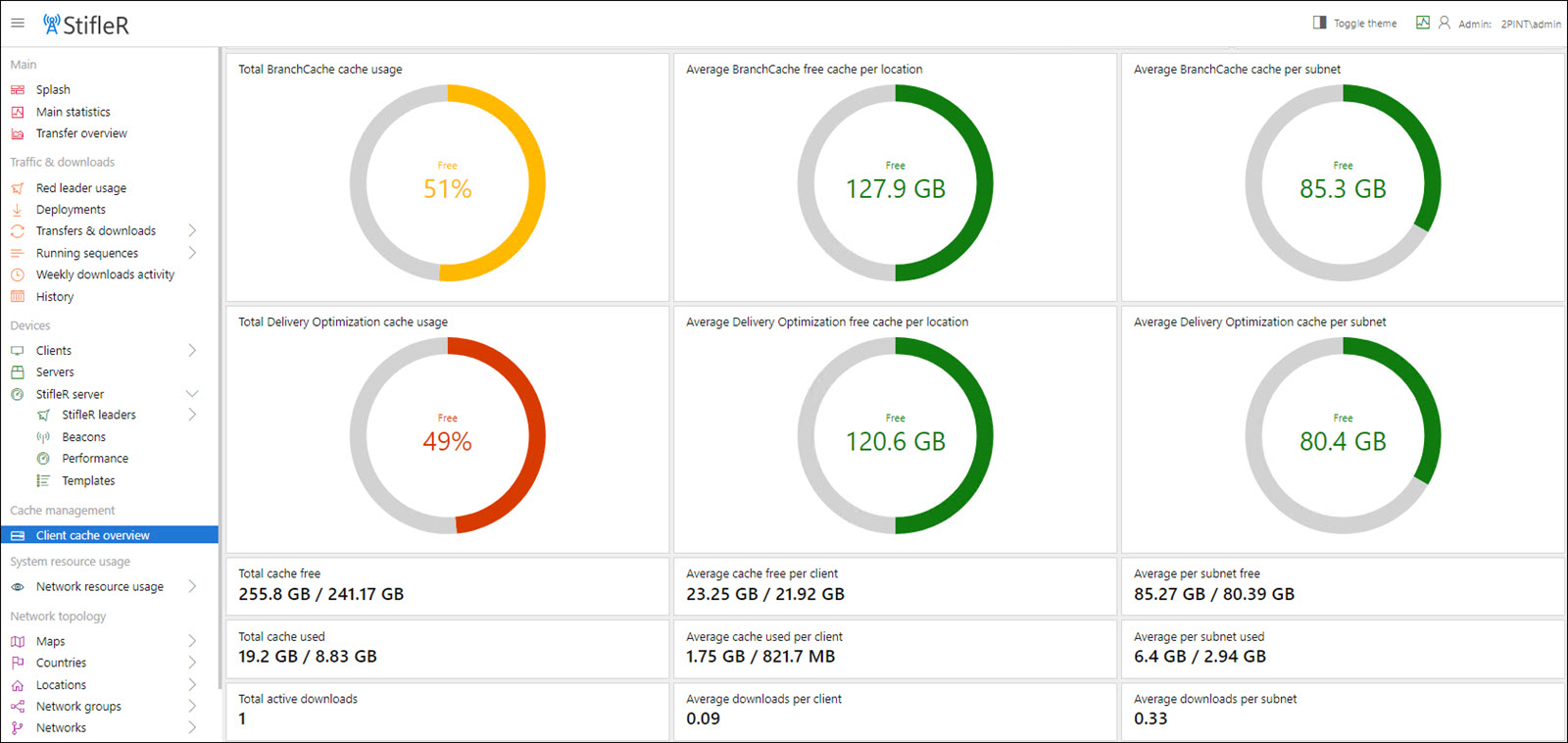The width and height of the screenshot is (1568, 743).
Task: Open the hamburger navigation menu
Action: [x=18, y=23]
